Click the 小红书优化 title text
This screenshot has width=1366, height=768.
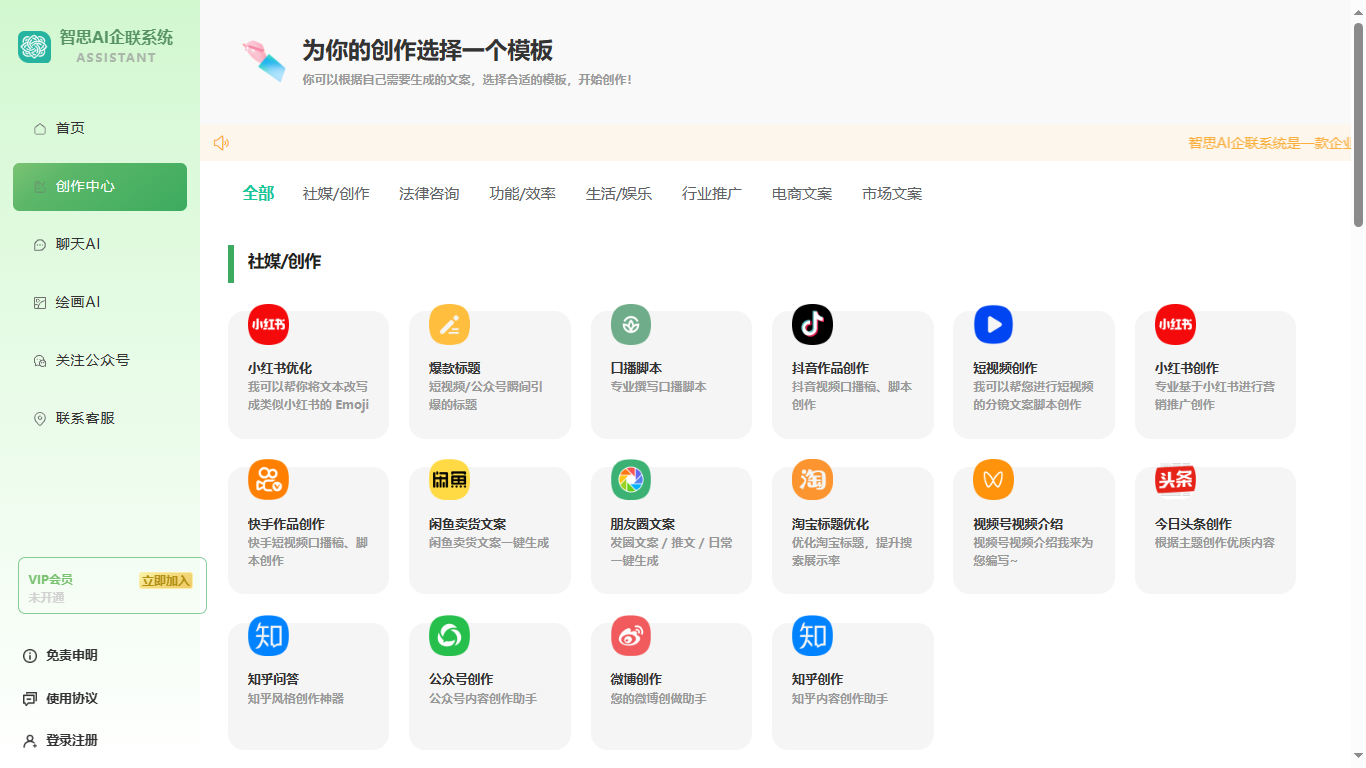(x=280, y=368)
